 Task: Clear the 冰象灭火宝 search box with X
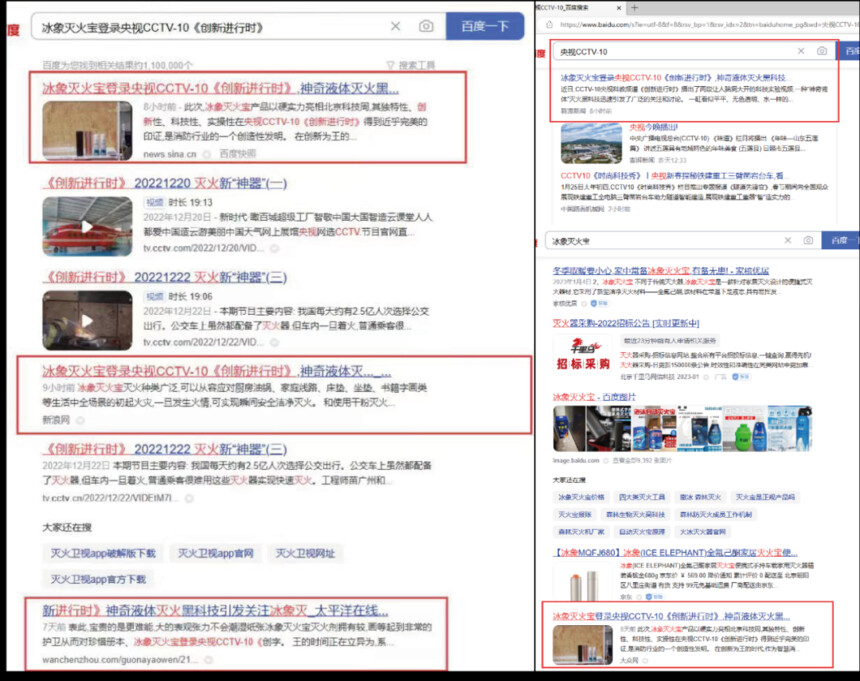coord(788,240)
